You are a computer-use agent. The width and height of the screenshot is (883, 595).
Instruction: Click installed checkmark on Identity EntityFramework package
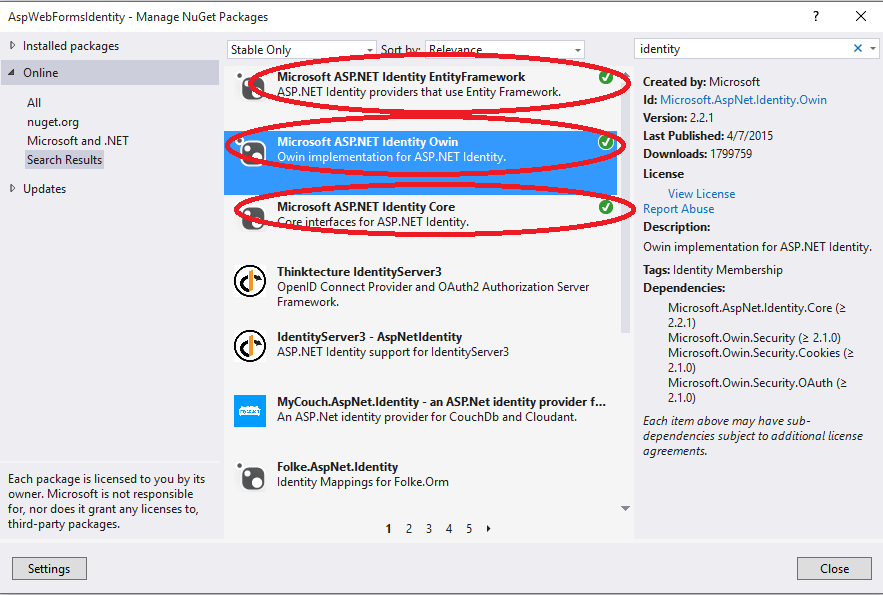pos(606,77)
